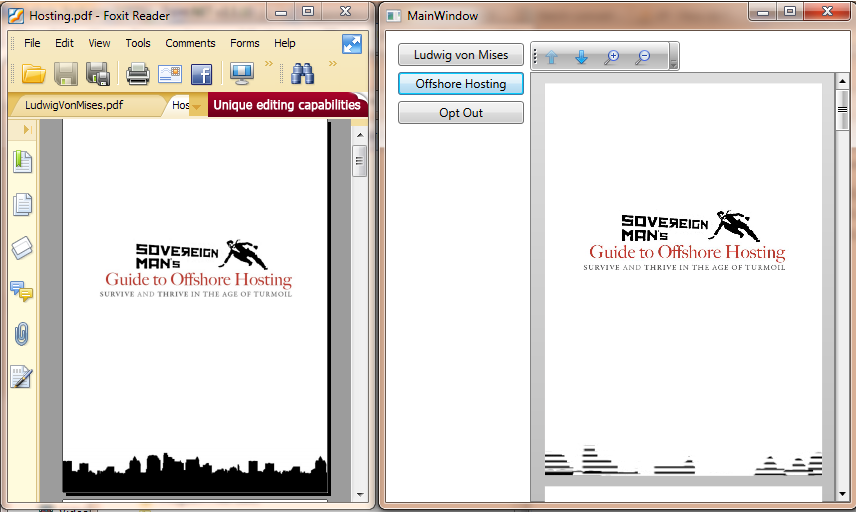Expand the first toolbar overflow chevron
Screen dimensions: 856x512
(x=269, y=64)
